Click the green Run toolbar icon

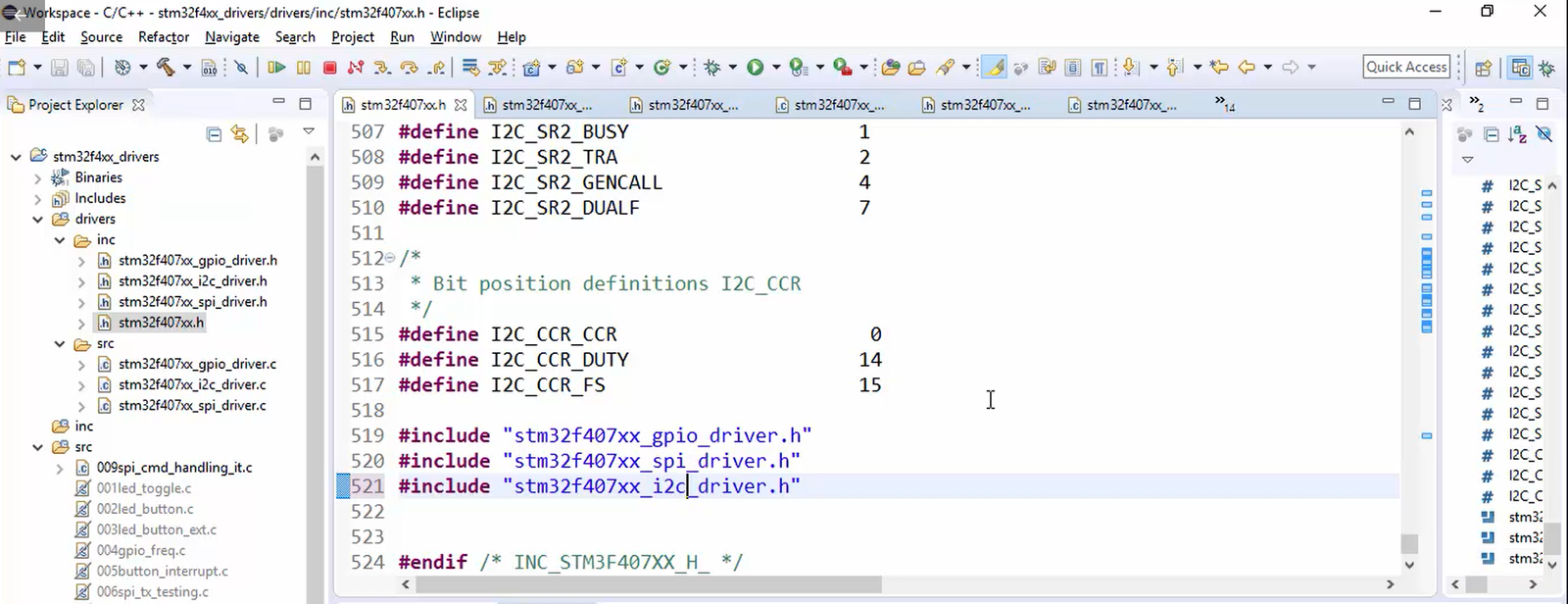(x=755, y=68)
